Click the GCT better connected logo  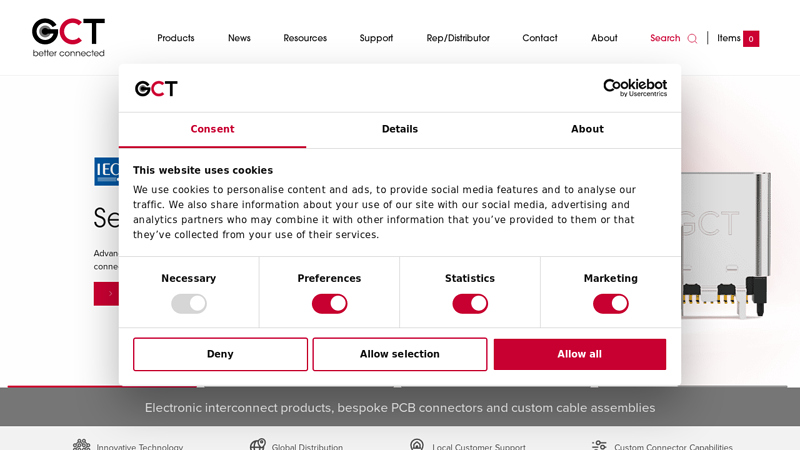[68, 37]
